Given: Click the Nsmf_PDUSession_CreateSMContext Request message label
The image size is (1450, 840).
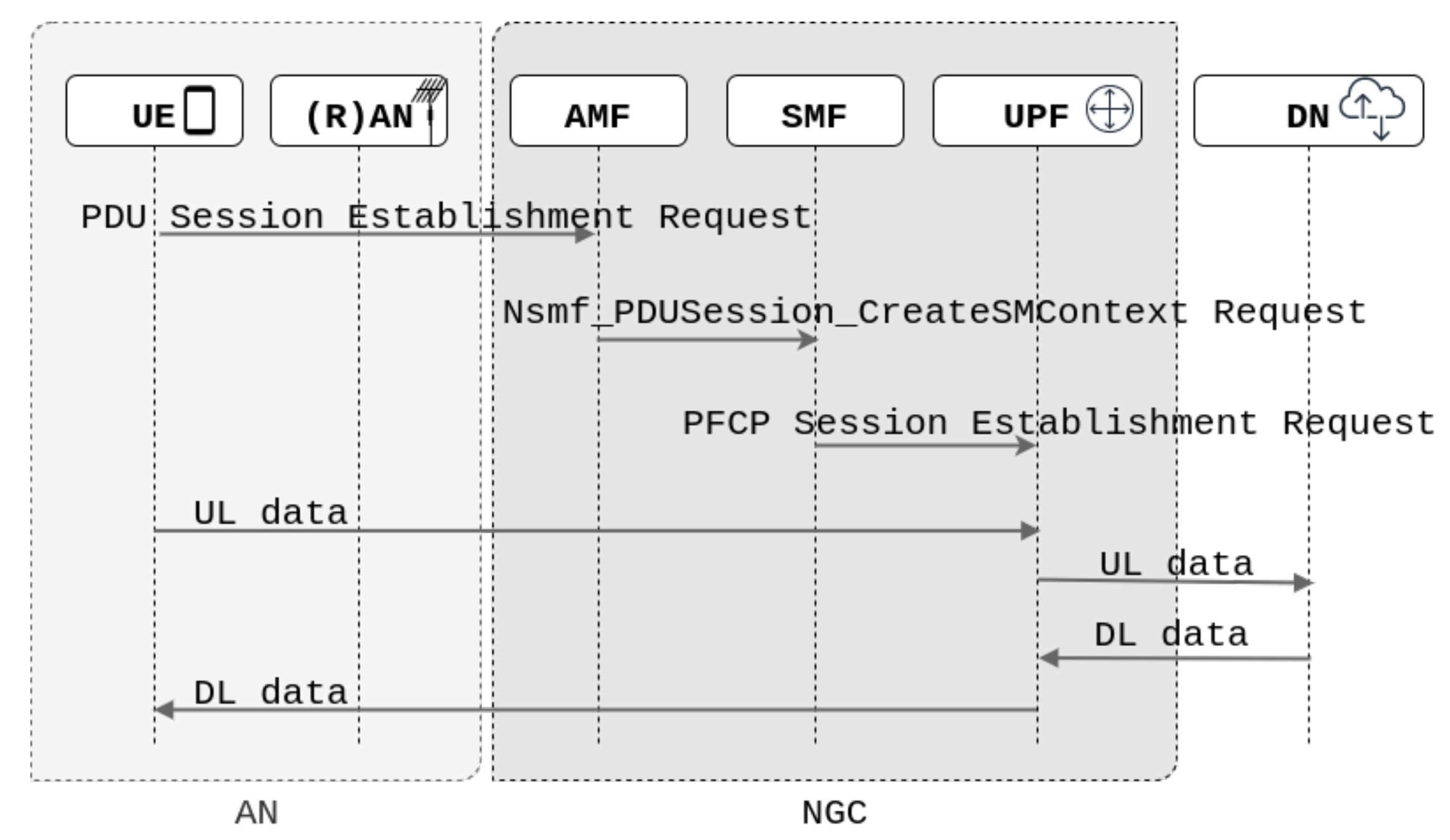Looking at the screenshot, I should (934, 312).
